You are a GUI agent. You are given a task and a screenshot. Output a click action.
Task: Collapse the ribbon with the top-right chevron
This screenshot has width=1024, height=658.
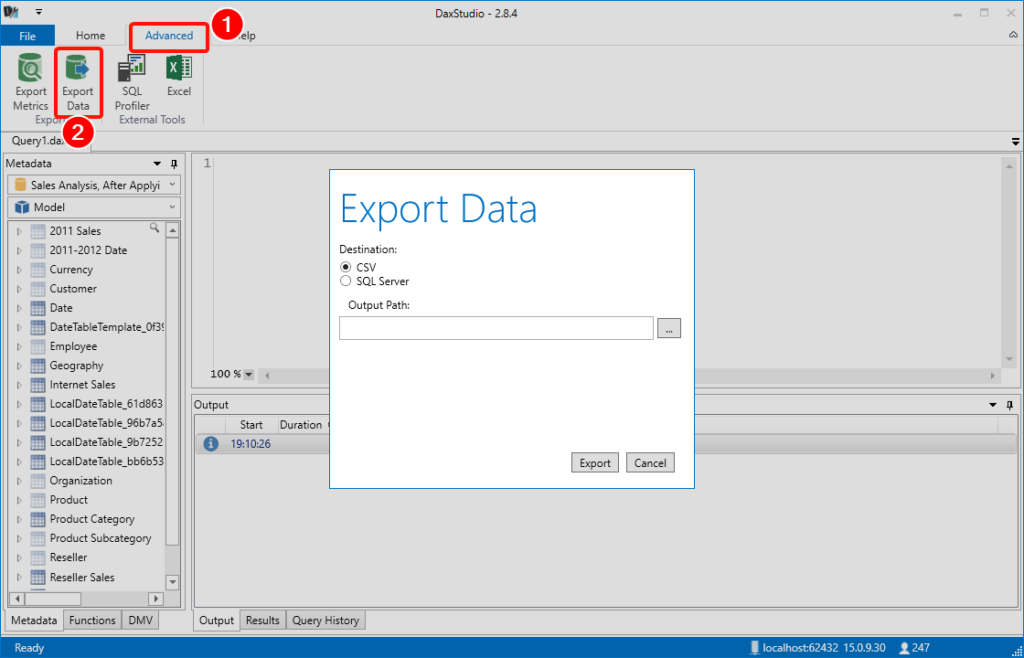(1014, 35)
